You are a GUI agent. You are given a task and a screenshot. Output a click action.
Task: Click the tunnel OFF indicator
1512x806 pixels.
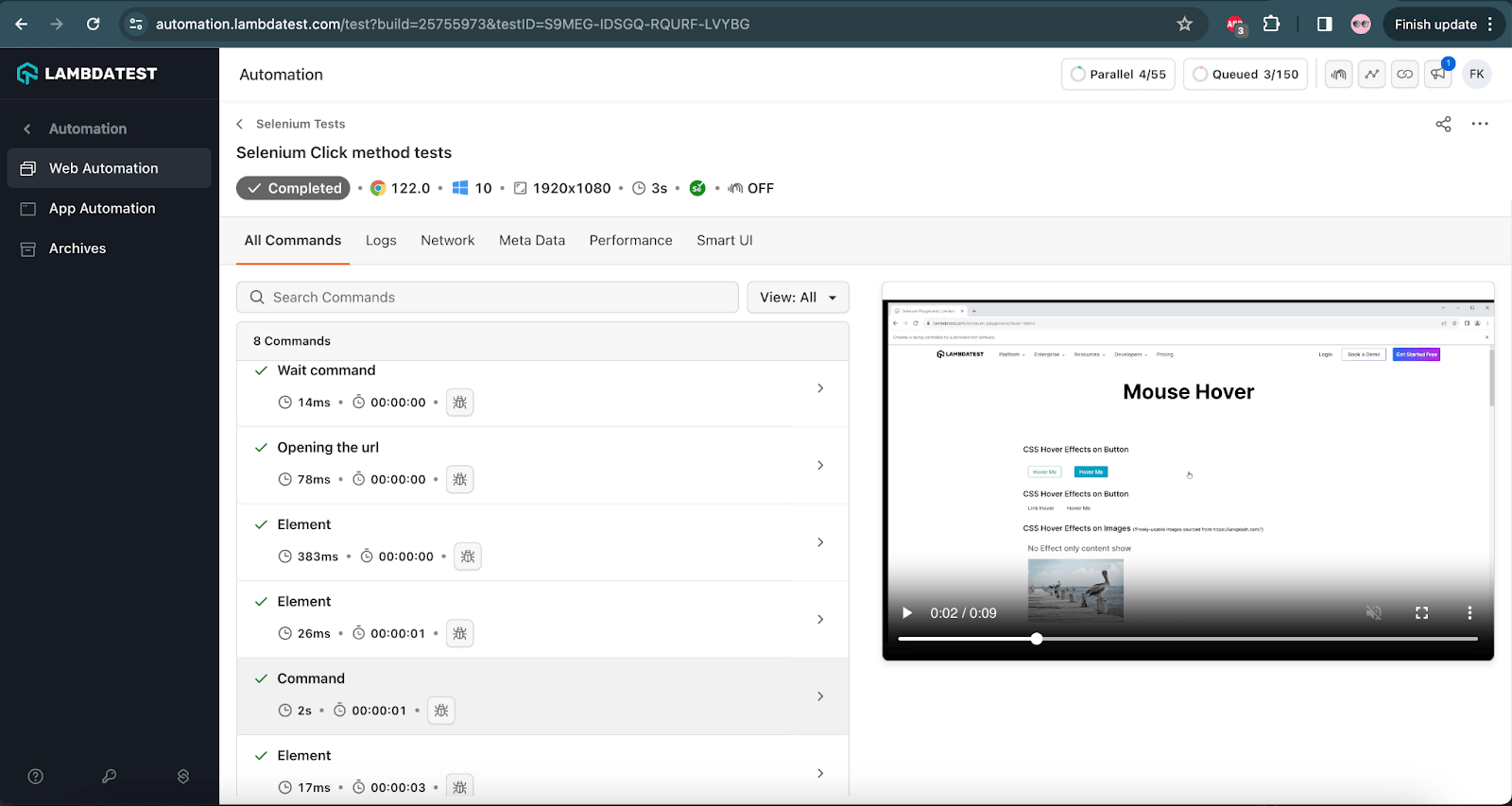click(751, 189)
